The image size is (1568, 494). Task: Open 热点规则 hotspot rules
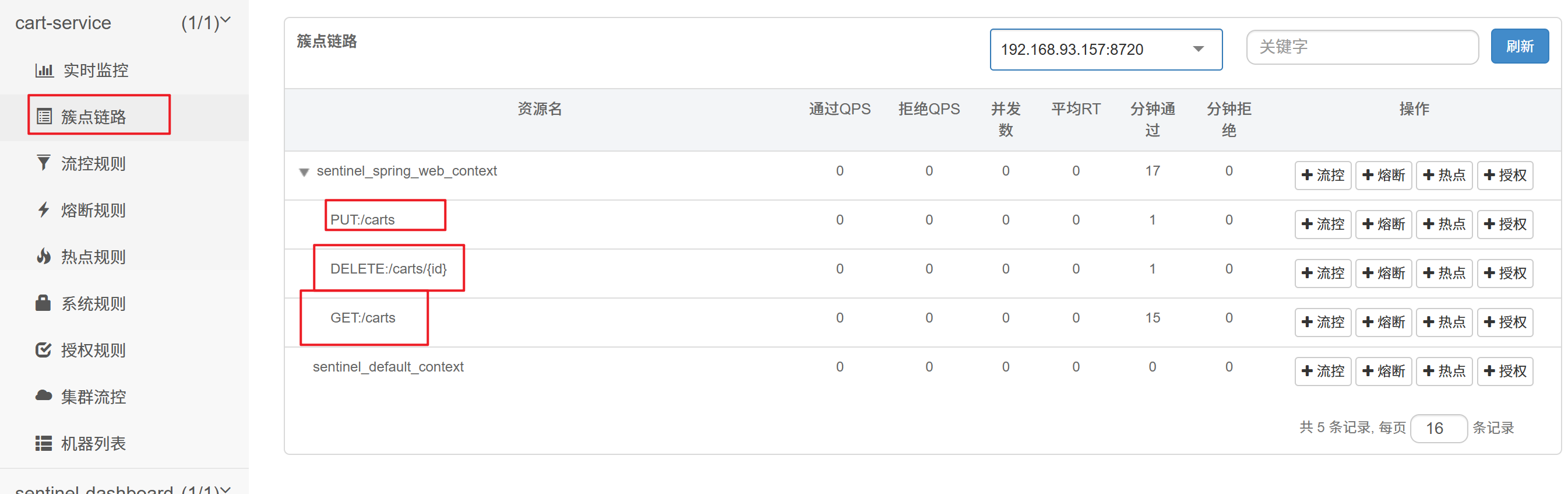coord(93,257)
